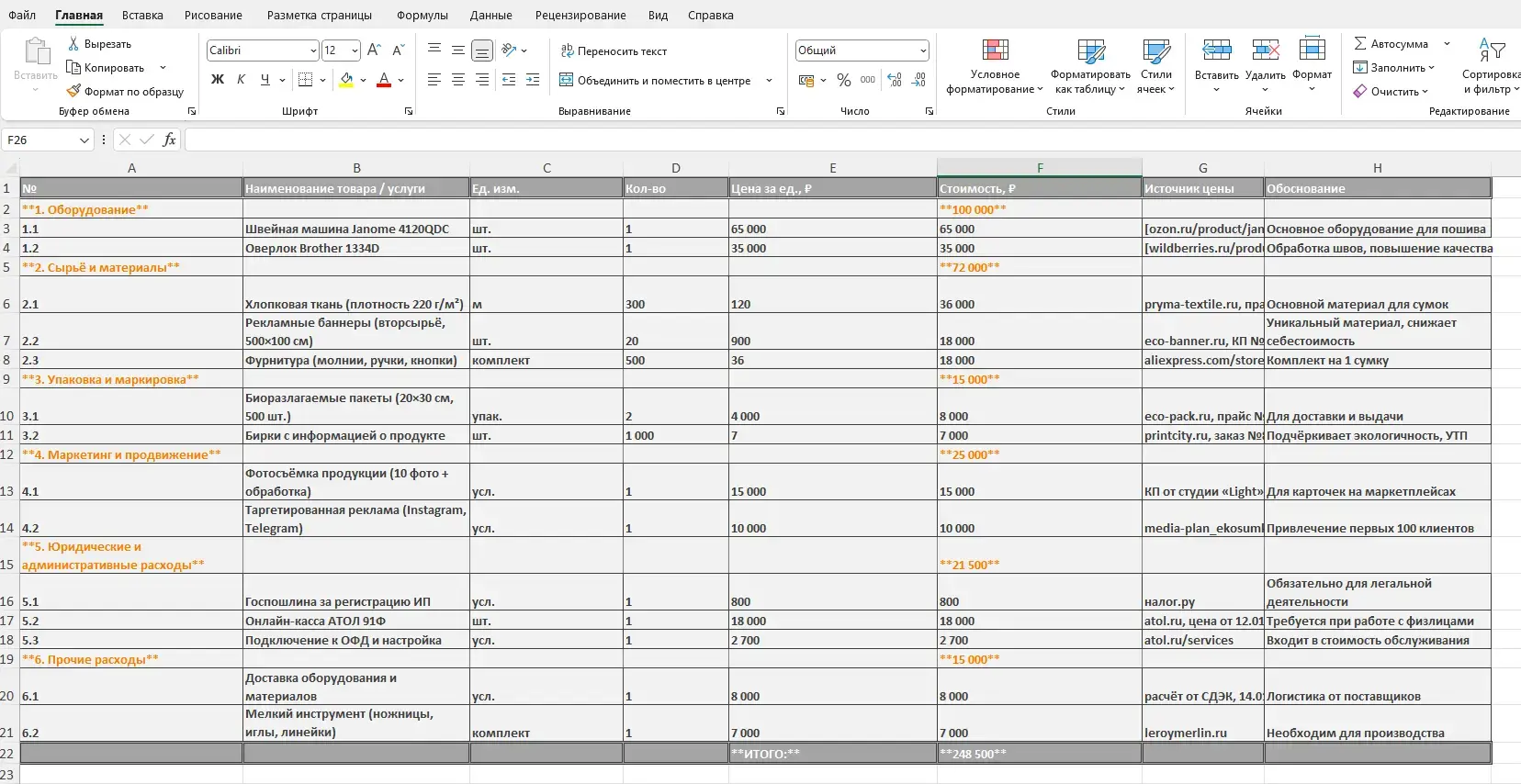Click the insert function fx icon
1521x784 pixels.
pyautogui.click(x=169, y=140)
